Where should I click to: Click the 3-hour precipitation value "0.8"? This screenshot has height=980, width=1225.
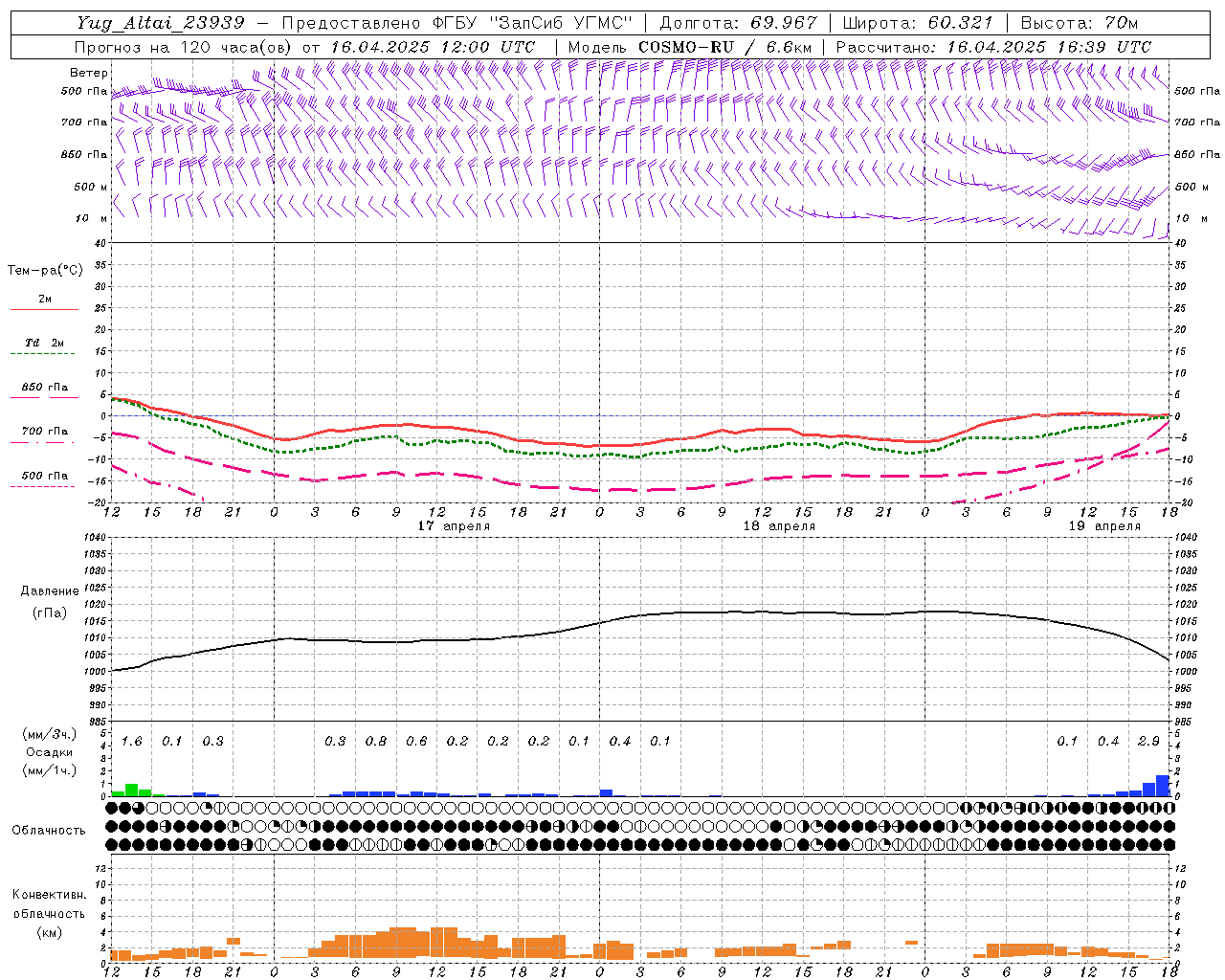point(376,742)
